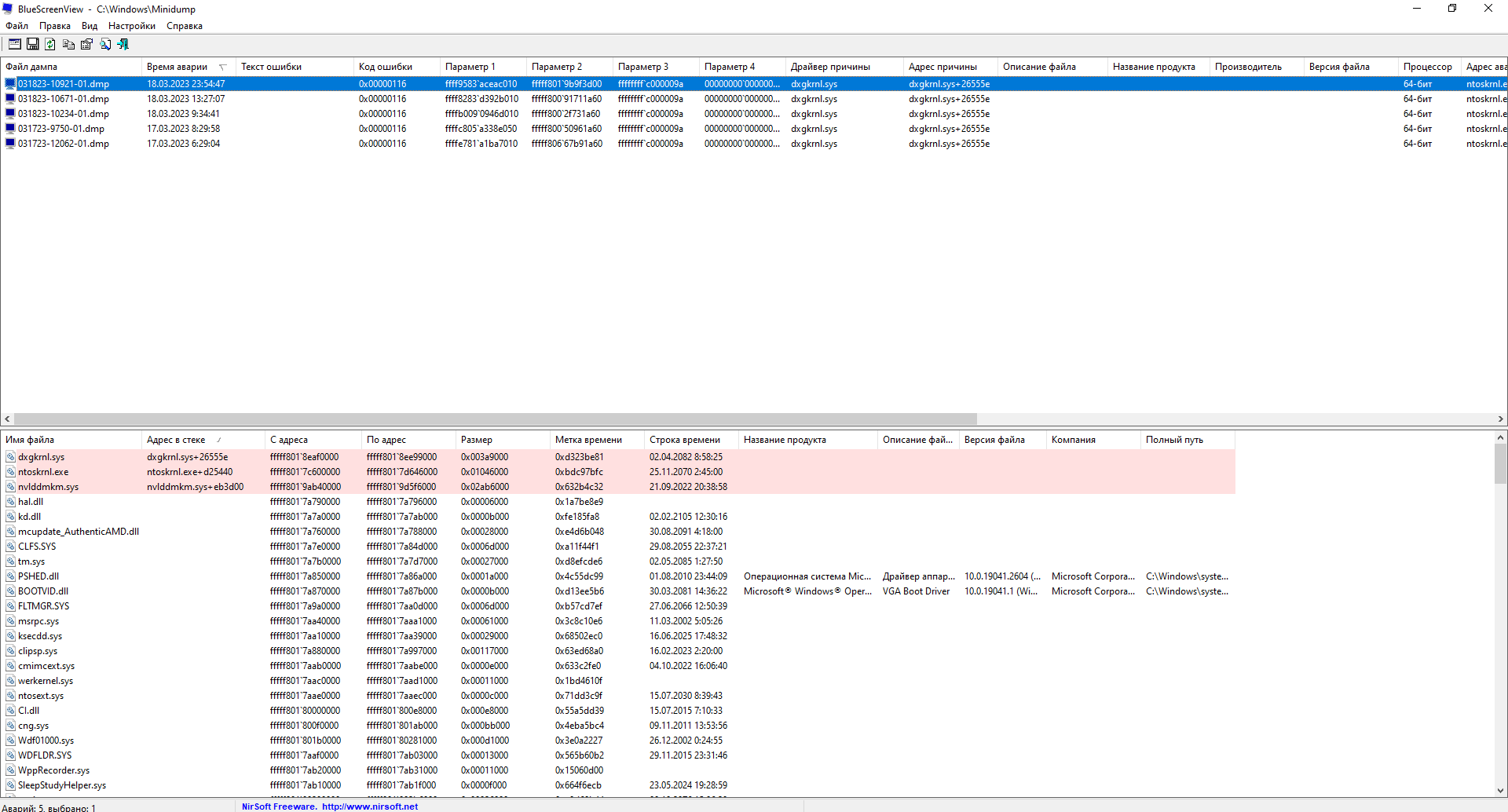Click Процессор column header
This screenshot has height=812, width=1508.
point(1429,67)
